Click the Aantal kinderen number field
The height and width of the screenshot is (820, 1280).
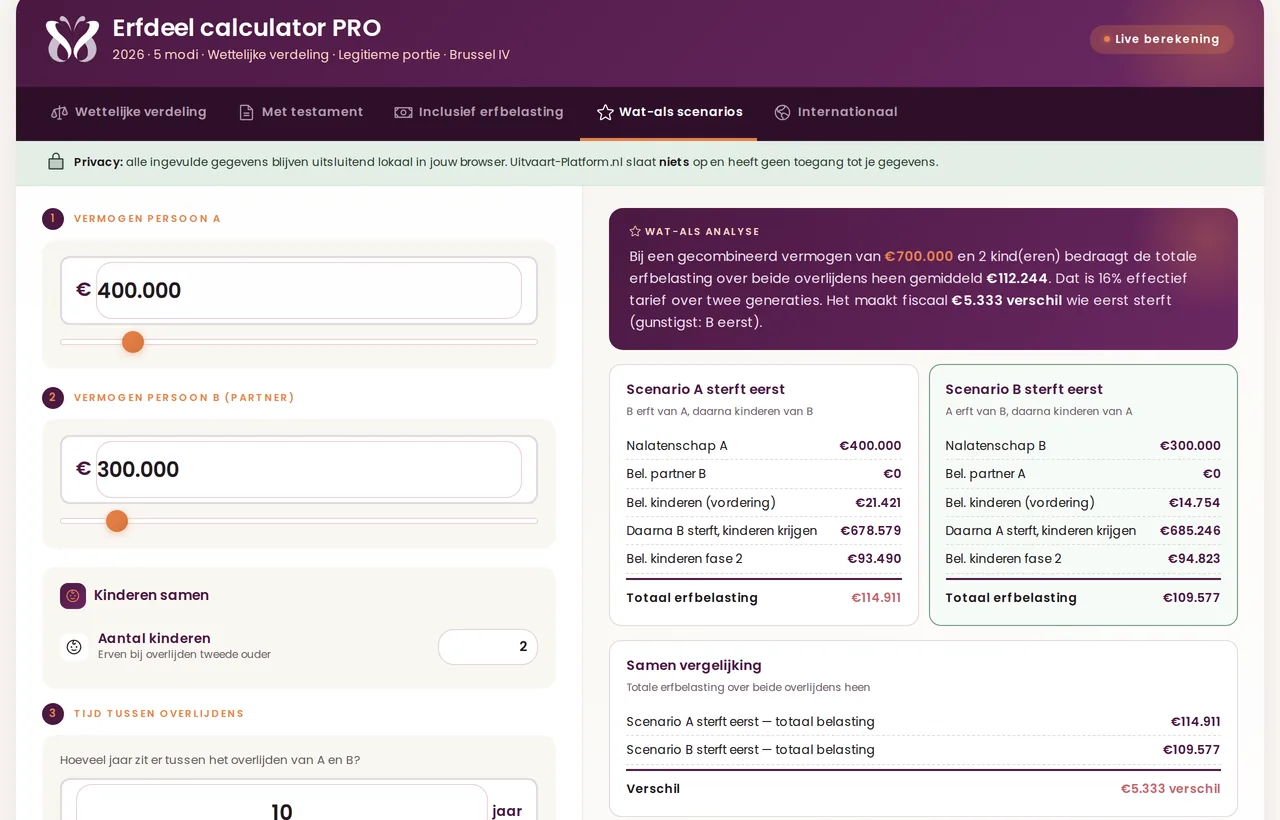tap(488, 647)
